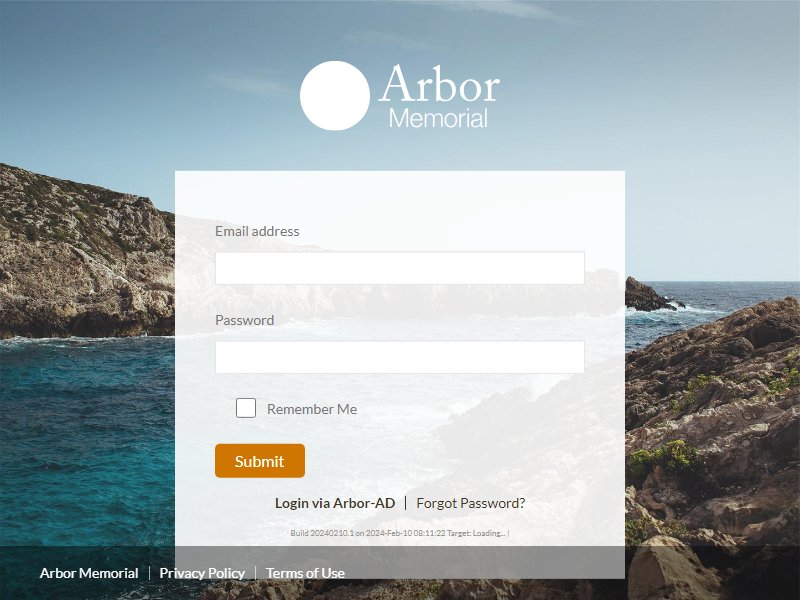Screen dimensions: 800x600
Task: Open the Forgot Password? link
Action: click(x=470, y=503)
